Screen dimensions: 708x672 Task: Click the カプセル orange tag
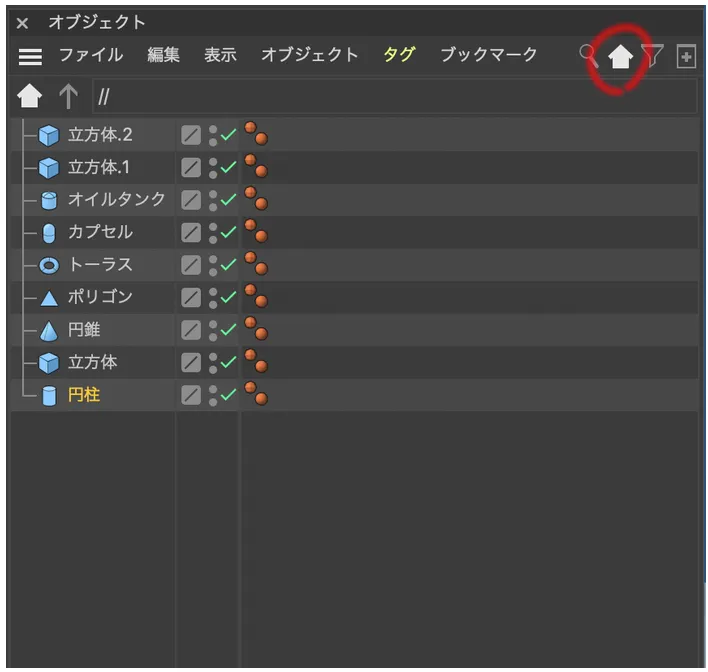tap(256, 231)
